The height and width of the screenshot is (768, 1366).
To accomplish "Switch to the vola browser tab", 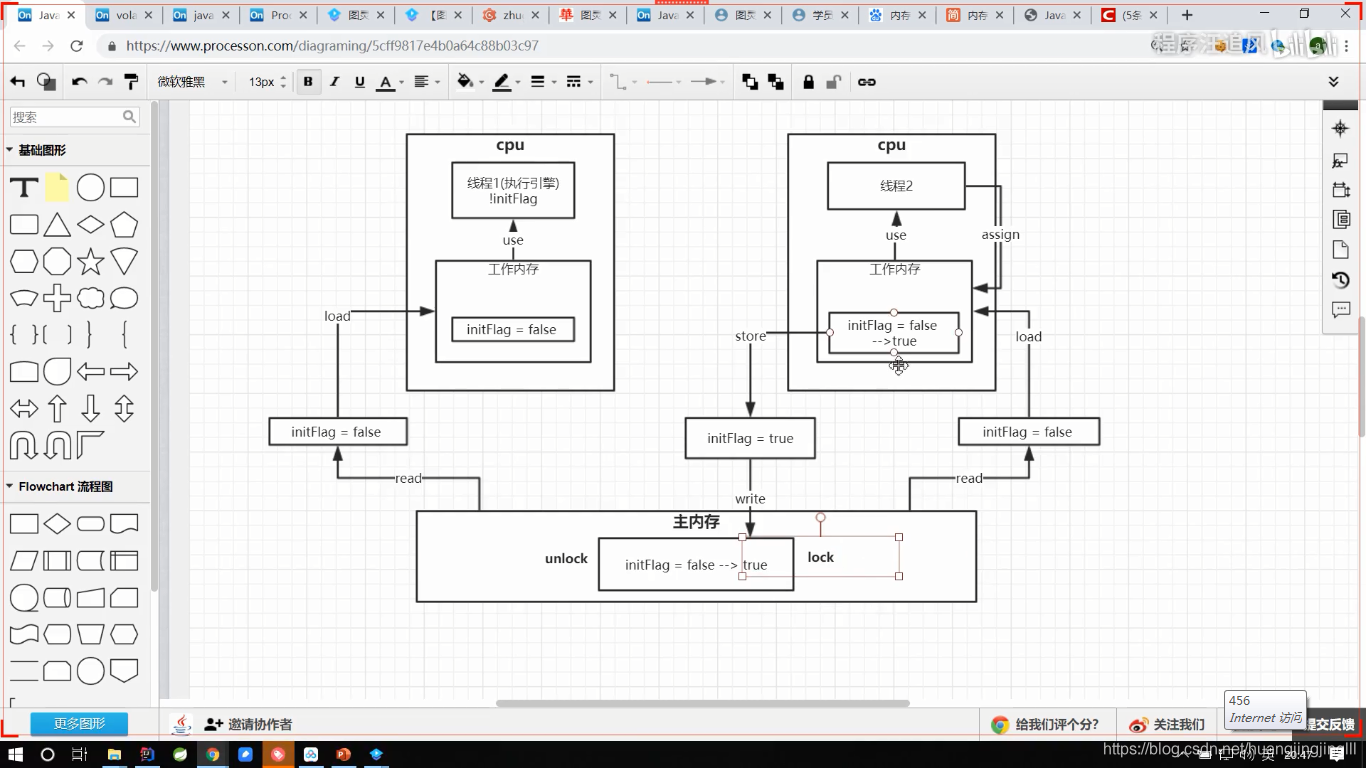I will [x=125, y=15].
